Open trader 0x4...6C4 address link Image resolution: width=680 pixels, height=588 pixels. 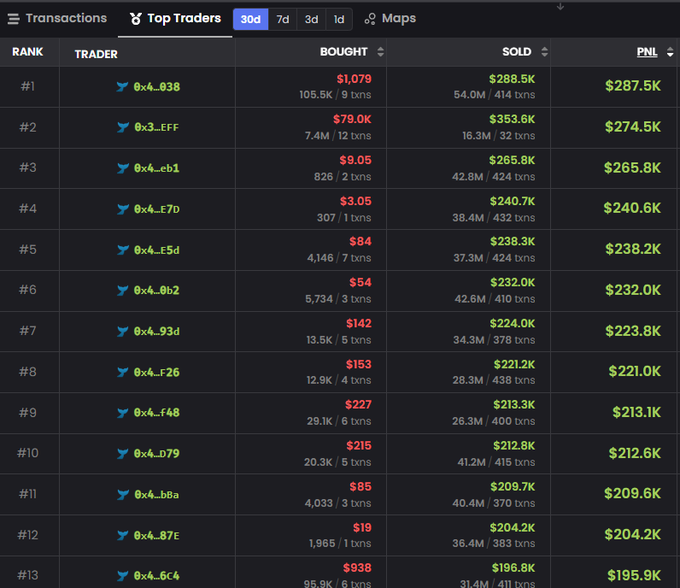tap(157, 576)
